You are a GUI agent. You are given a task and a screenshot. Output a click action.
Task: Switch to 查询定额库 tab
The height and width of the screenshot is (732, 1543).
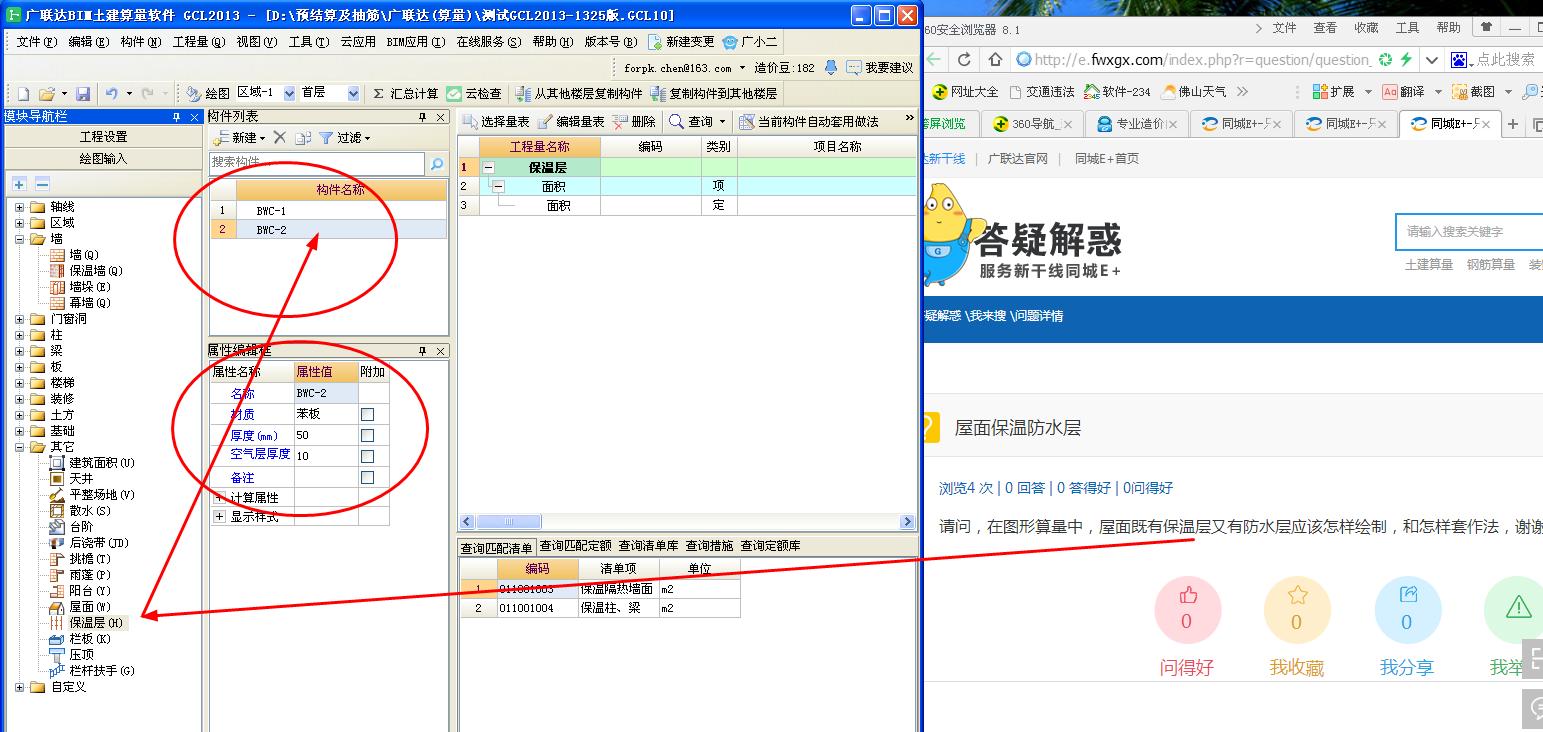(770, 546)
